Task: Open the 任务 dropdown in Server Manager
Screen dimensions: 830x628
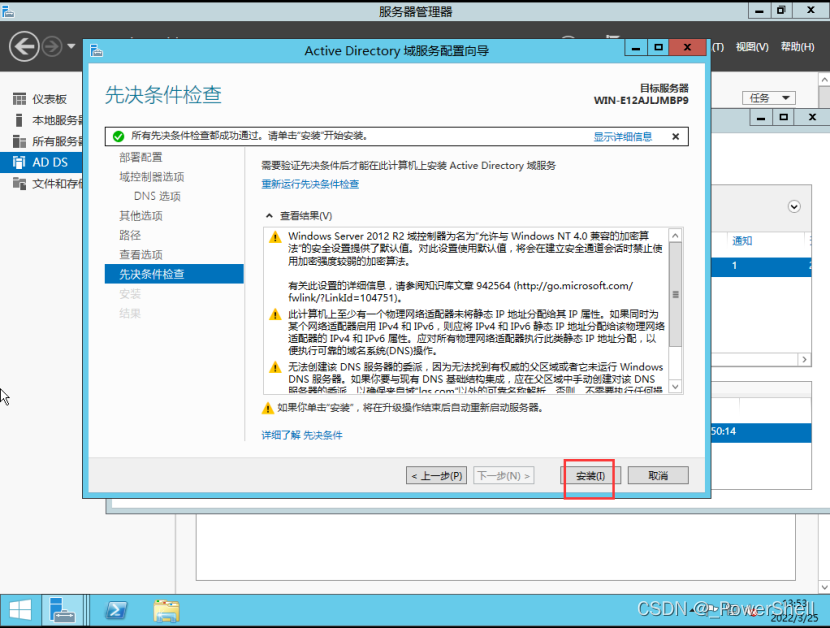Action: [769, 98]
